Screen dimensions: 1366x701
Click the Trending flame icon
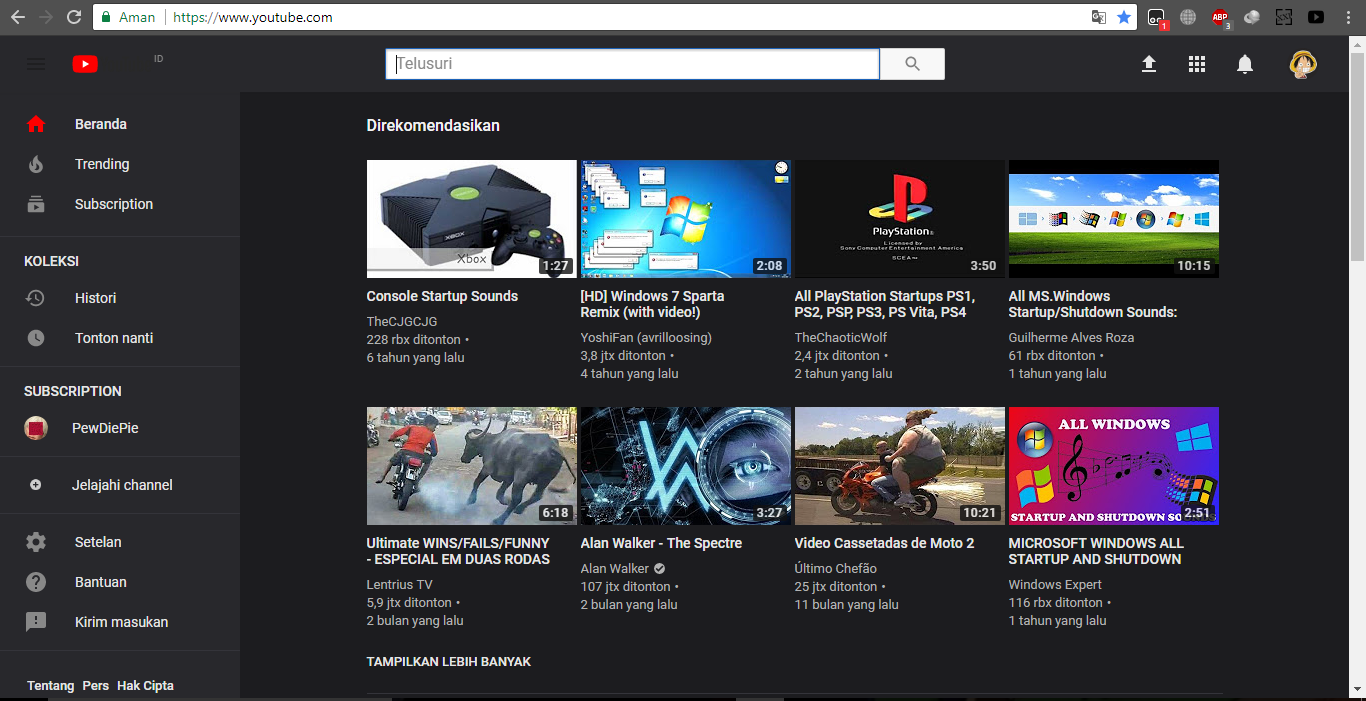coord(36,164)
